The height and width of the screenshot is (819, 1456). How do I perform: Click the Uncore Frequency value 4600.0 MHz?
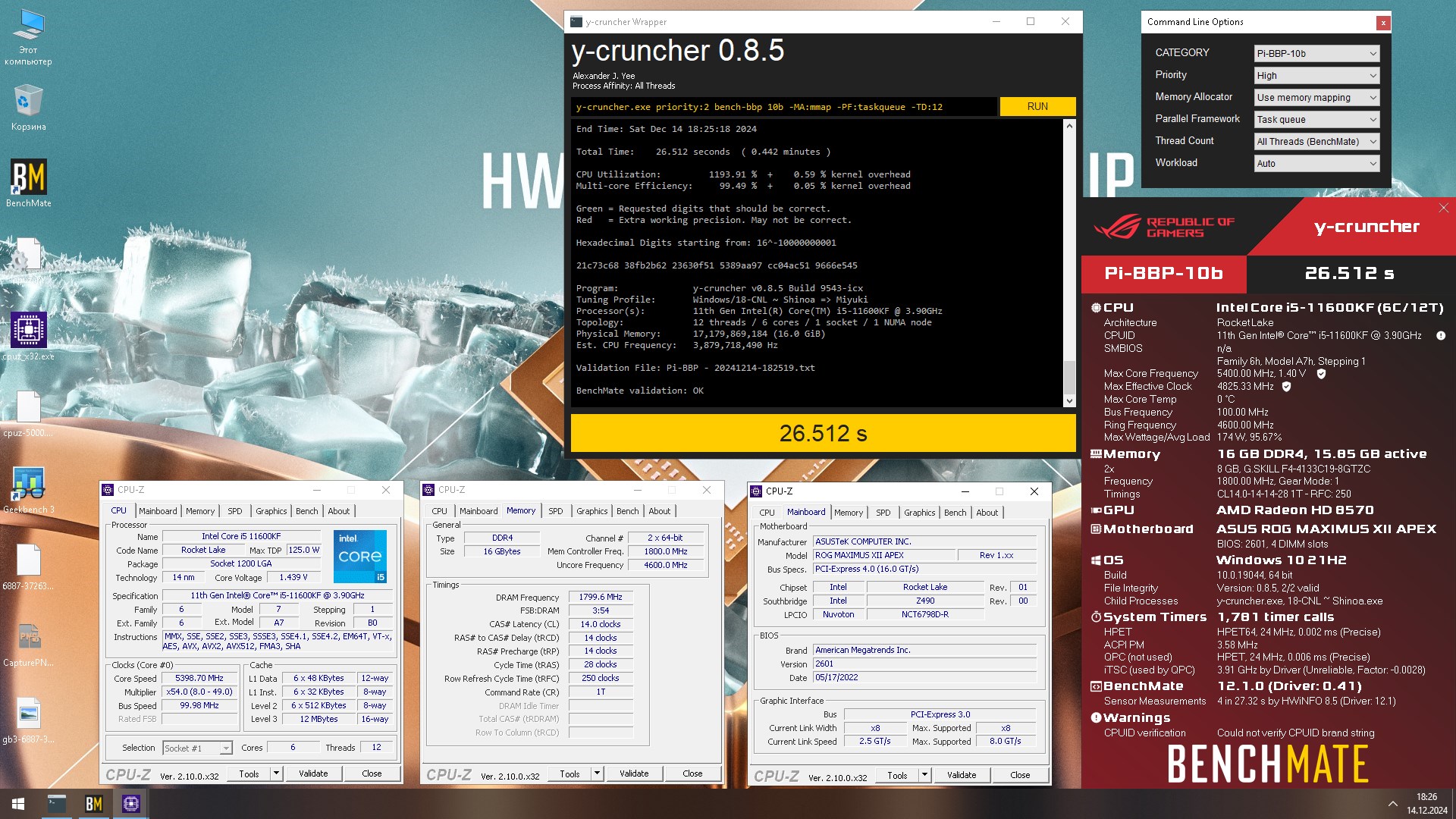click(666, 566)
